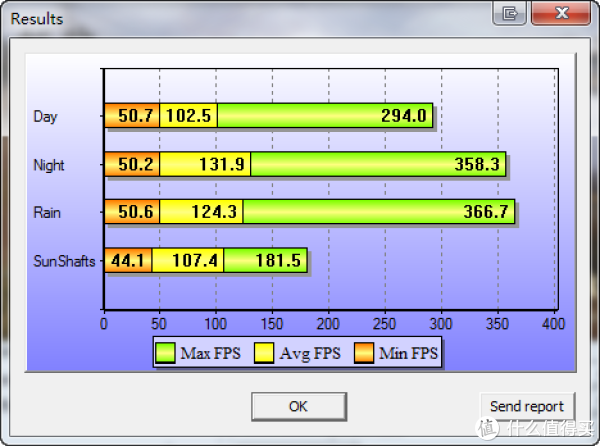Click the yellow Avg FPS legend swatch
This screenshot has width=600, height=446.
[264, 352]
